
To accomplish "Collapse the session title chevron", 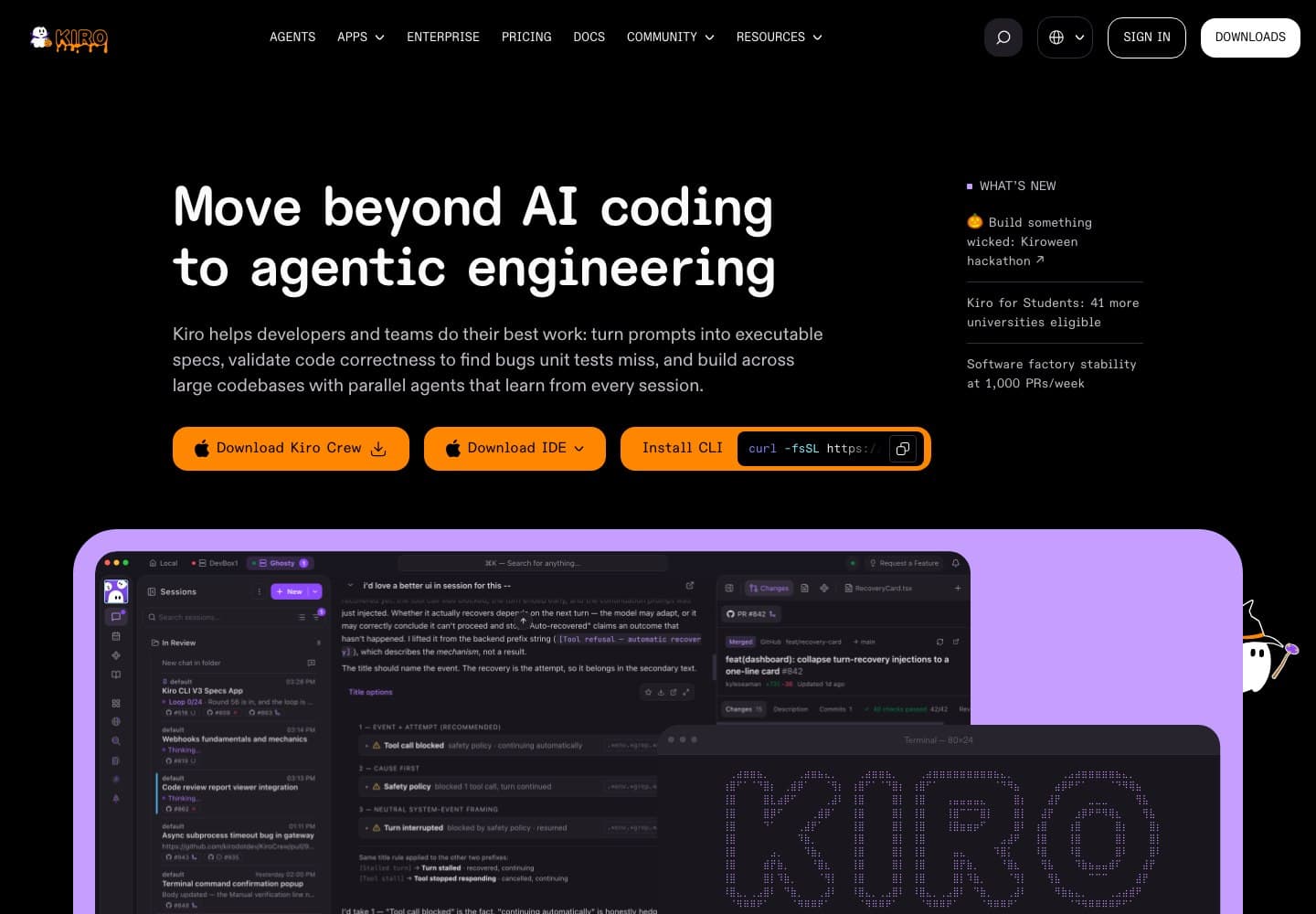I will [350, 586].
